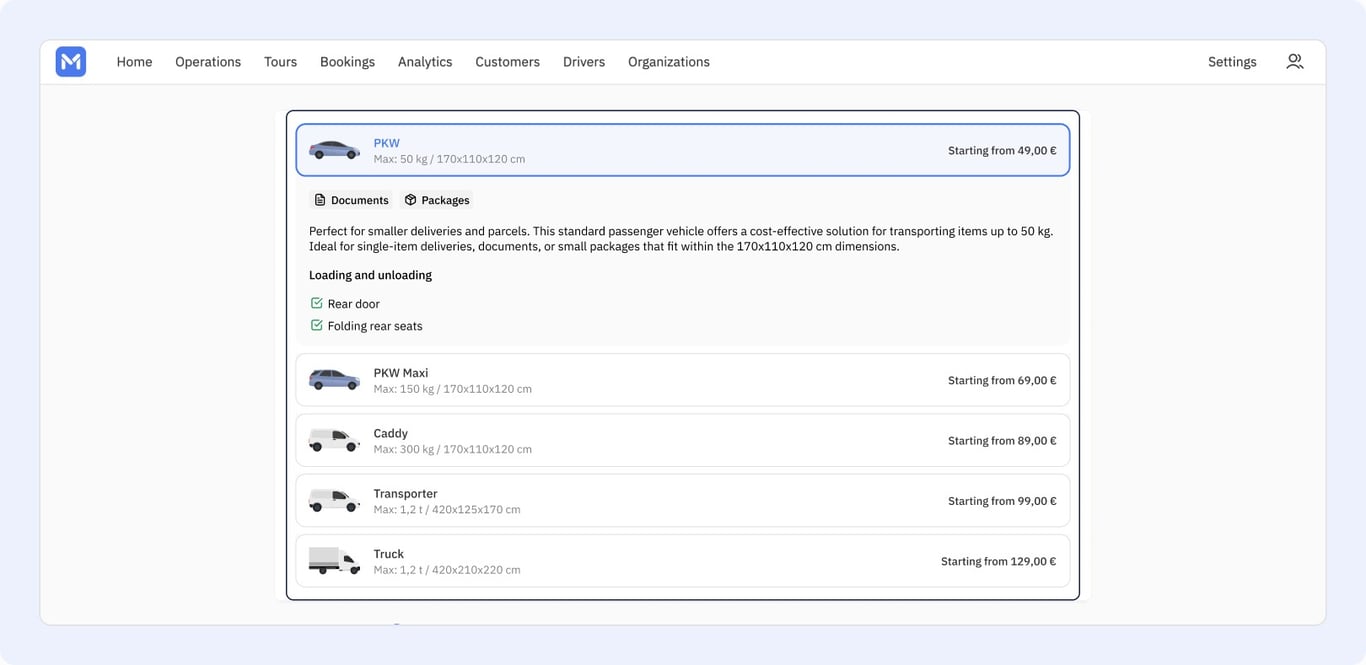Click 'Max: 1,2 t / 420x125x170 cm' text

[x=447, y=509]
